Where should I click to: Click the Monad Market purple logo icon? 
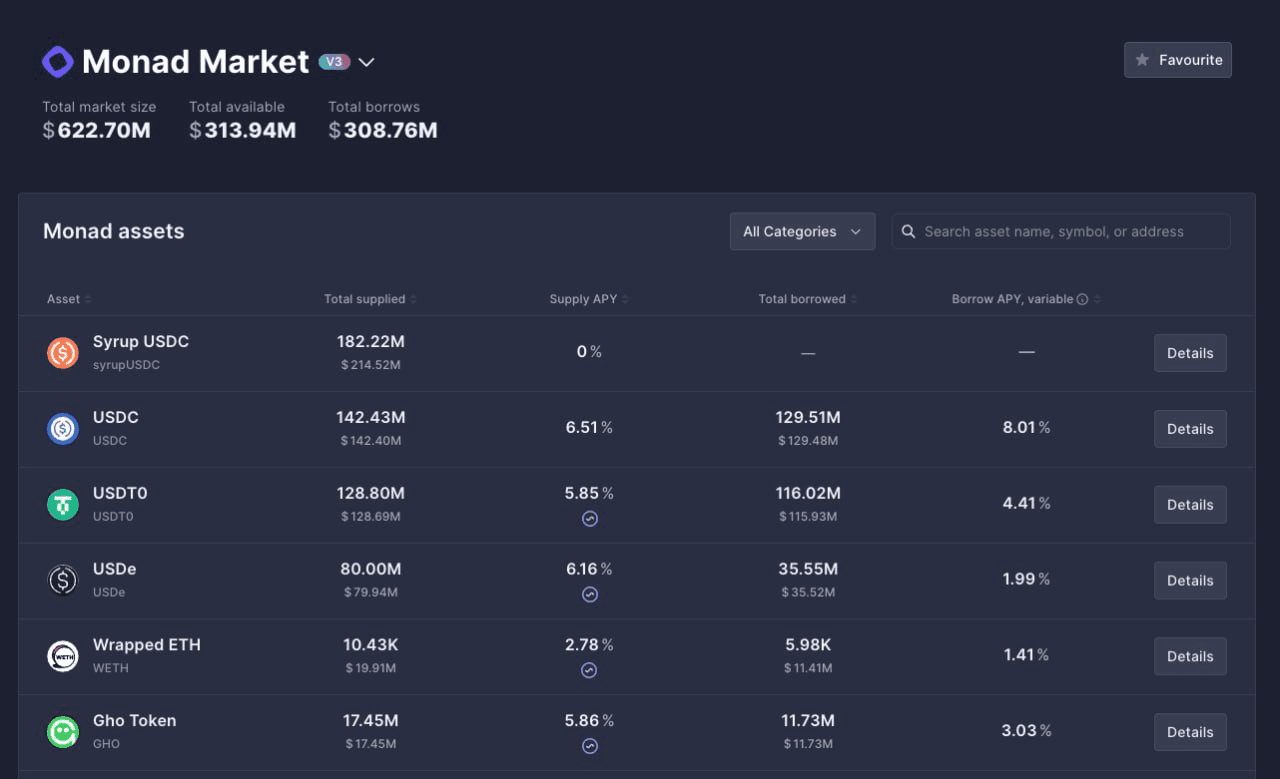[x=58, y=62]
